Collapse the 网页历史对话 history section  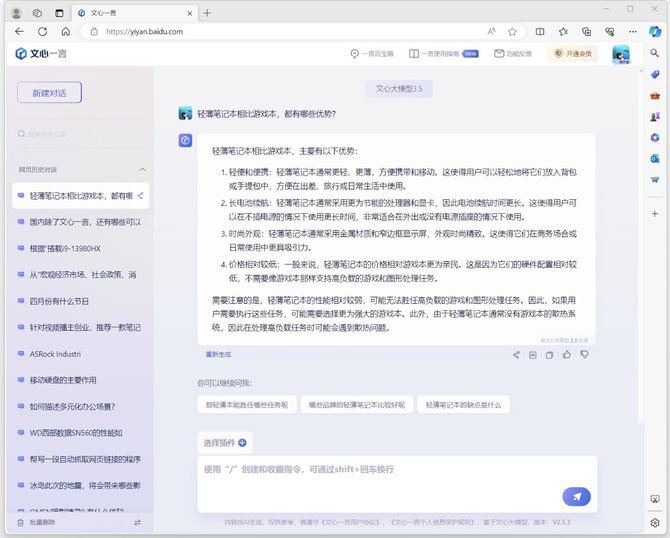(x=142, y=170)
